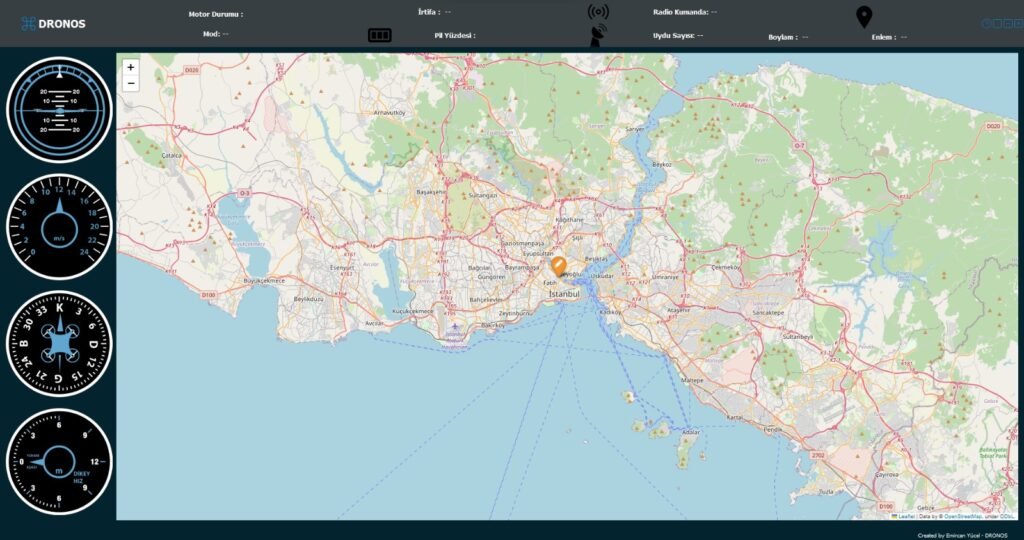This screenshot has height=540, width=1024.
Task: Click the artificial horizon attitude gauge
Action: 60,110
